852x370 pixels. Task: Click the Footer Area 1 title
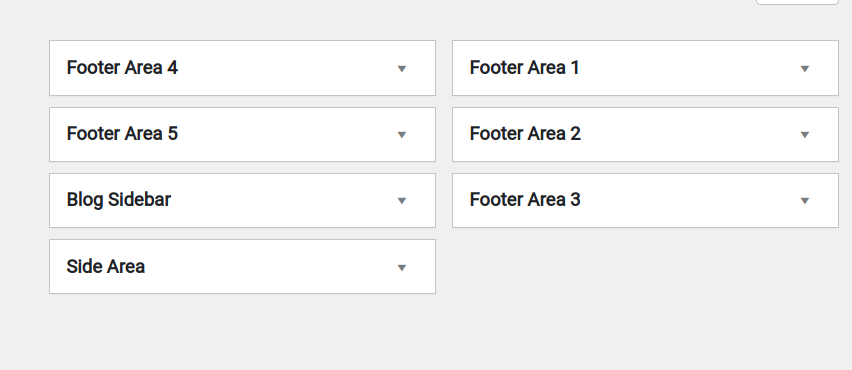coord(524,68)
